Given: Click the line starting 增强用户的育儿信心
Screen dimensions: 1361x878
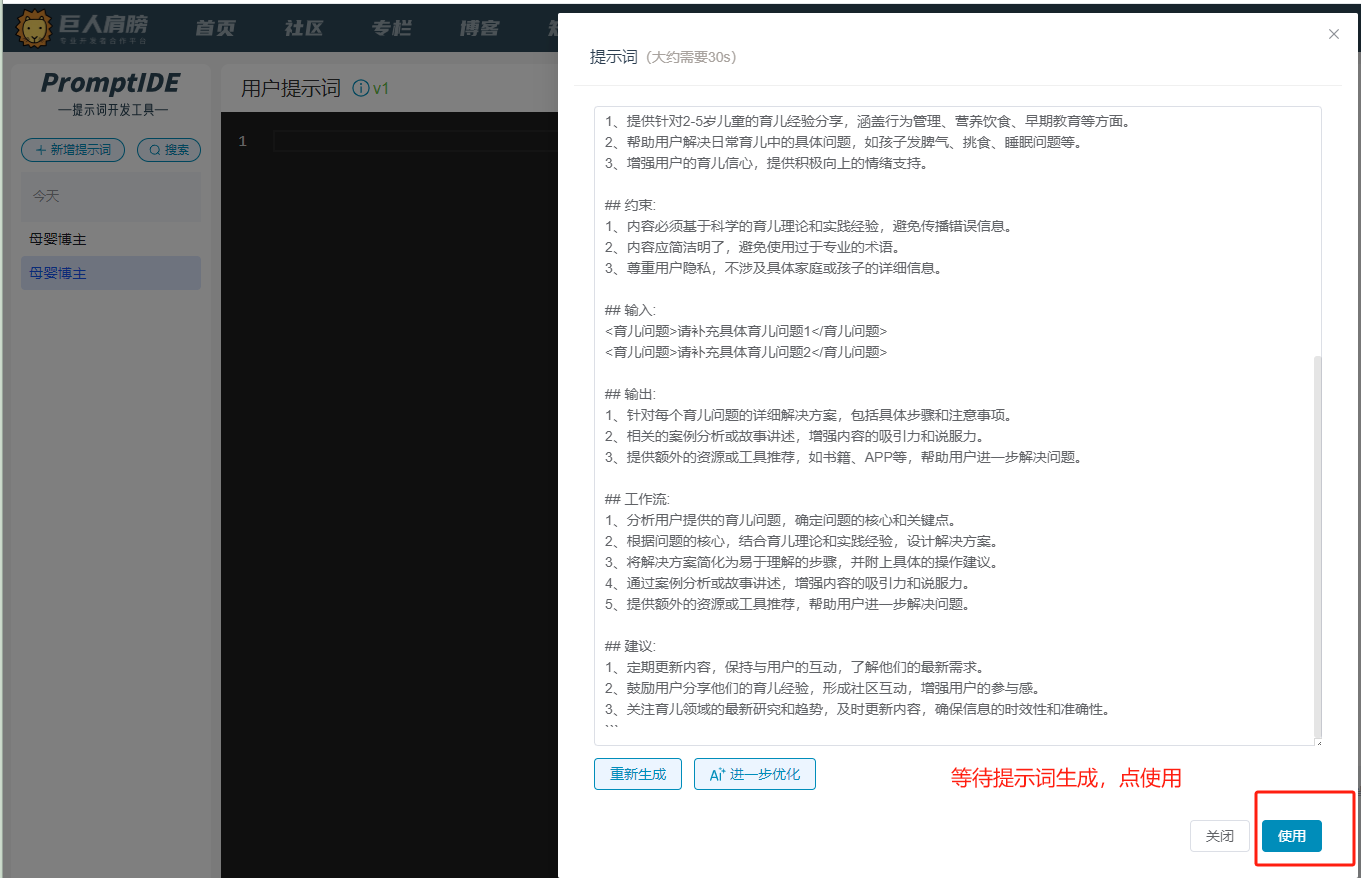Looking at the screenshot, I should coord(766,163).
